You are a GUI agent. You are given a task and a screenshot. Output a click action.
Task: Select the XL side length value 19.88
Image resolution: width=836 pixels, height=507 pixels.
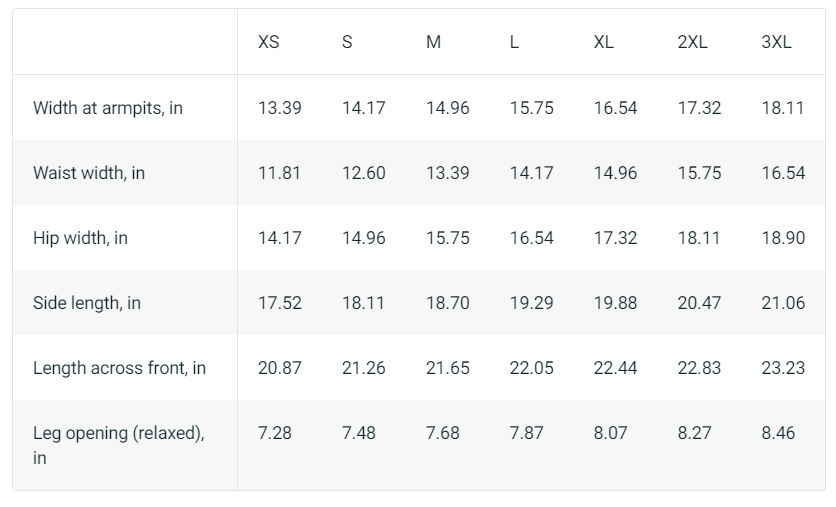point(615,303)
